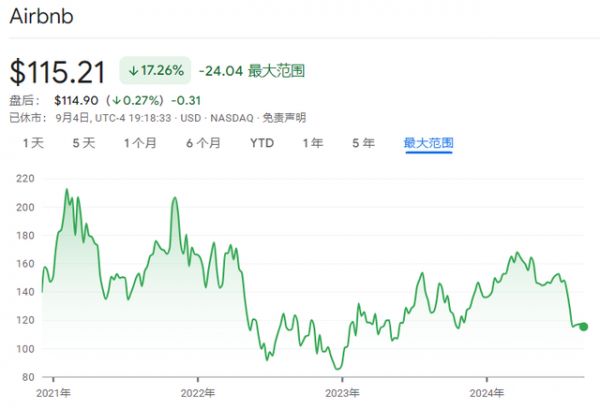Click the NASDAQ exchange label
Screen dimensions: 600x408
(x=204, y=116)
